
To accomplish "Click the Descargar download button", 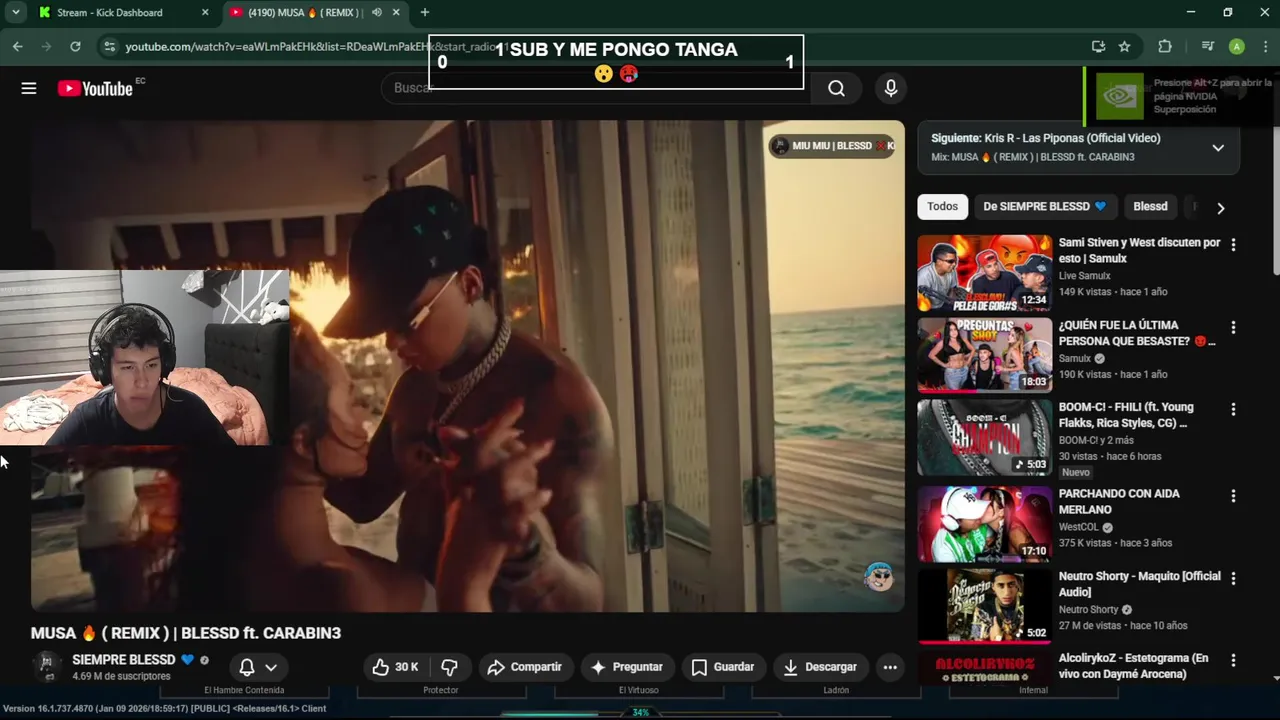I will [x=821, y=667].
